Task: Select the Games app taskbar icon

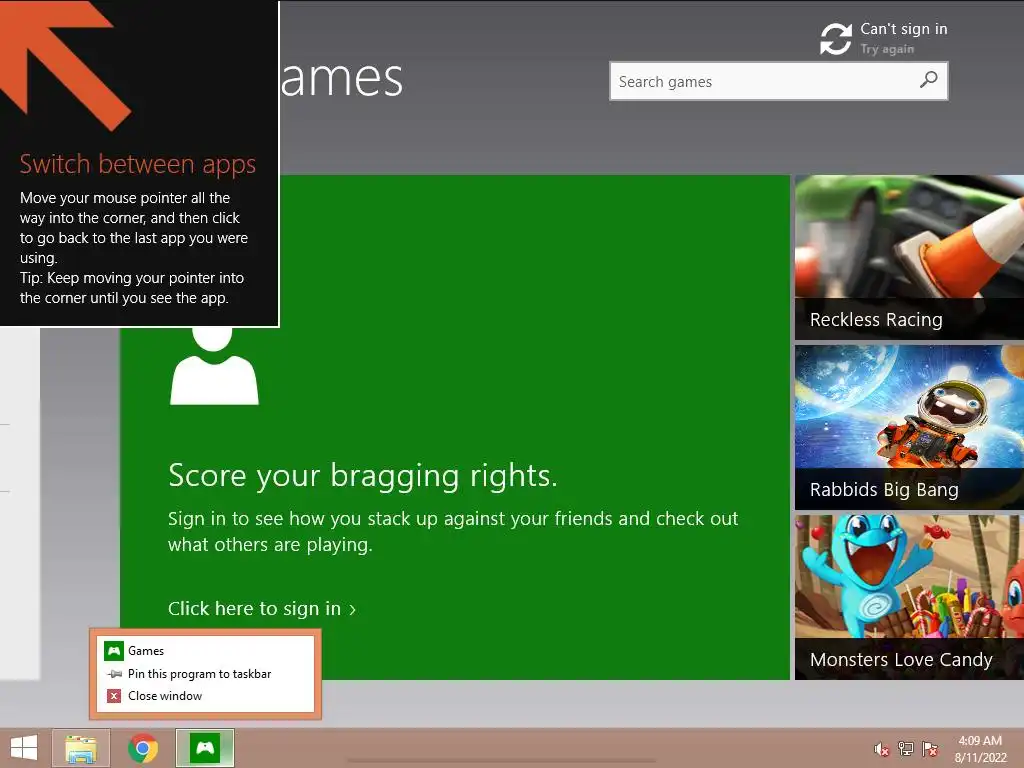Action: tap(205, 748)
